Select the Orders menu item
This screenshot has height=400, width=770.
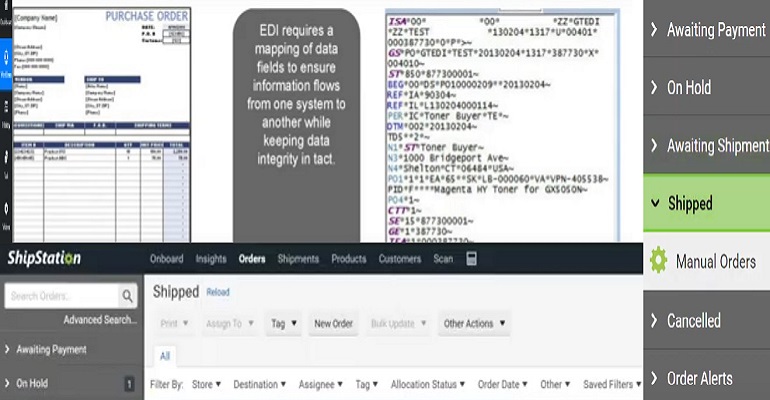[x=252, y=259]
